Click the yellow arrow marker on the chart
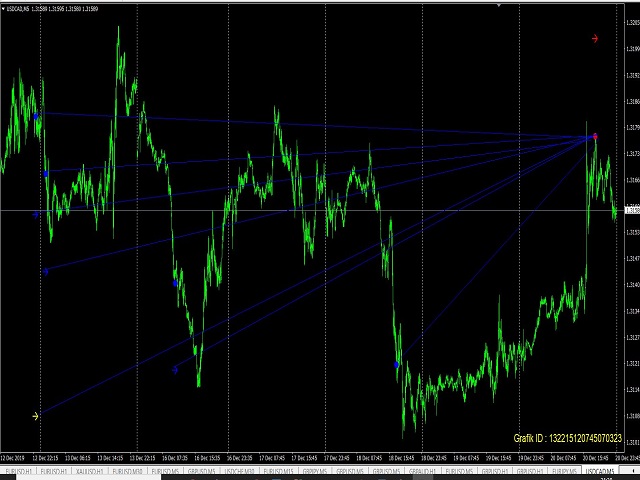 (x=35, y=416)
